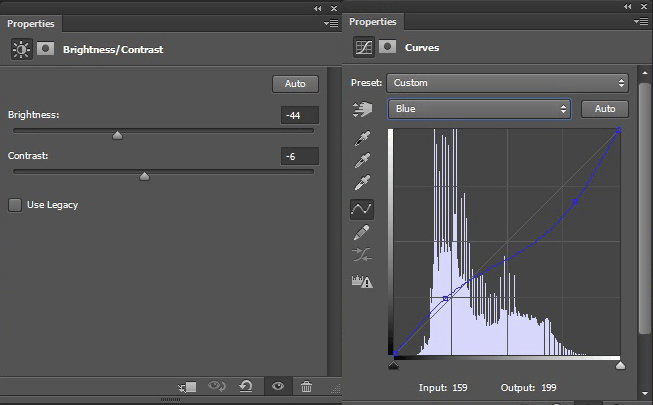653x405 pixels.
Task: Click the view previous state icon
Action: click(x=217, y=386)
